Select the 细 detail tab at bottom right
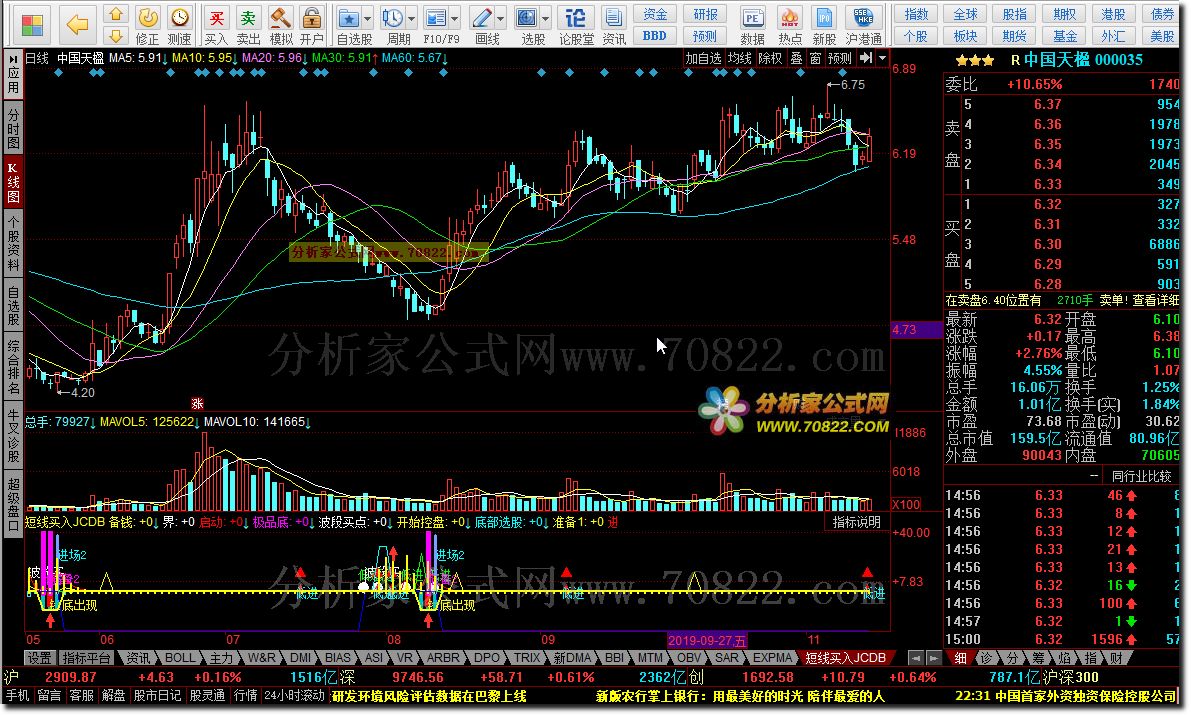Image resolution: width=1191 pixels, height=715 pixels. point(961,658)
